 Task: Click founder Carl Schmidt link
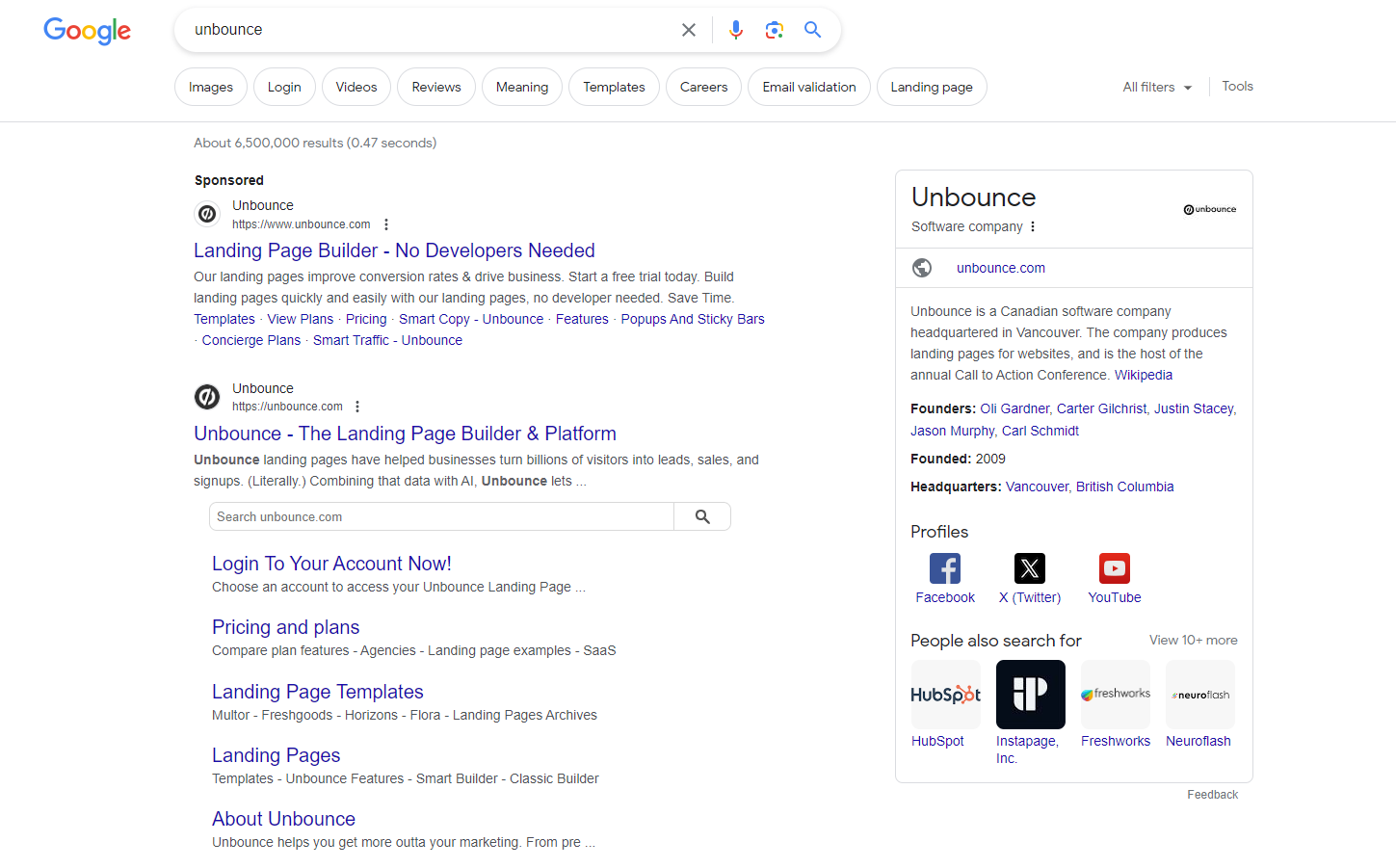pyautogui.click(x=1040, y=431)
